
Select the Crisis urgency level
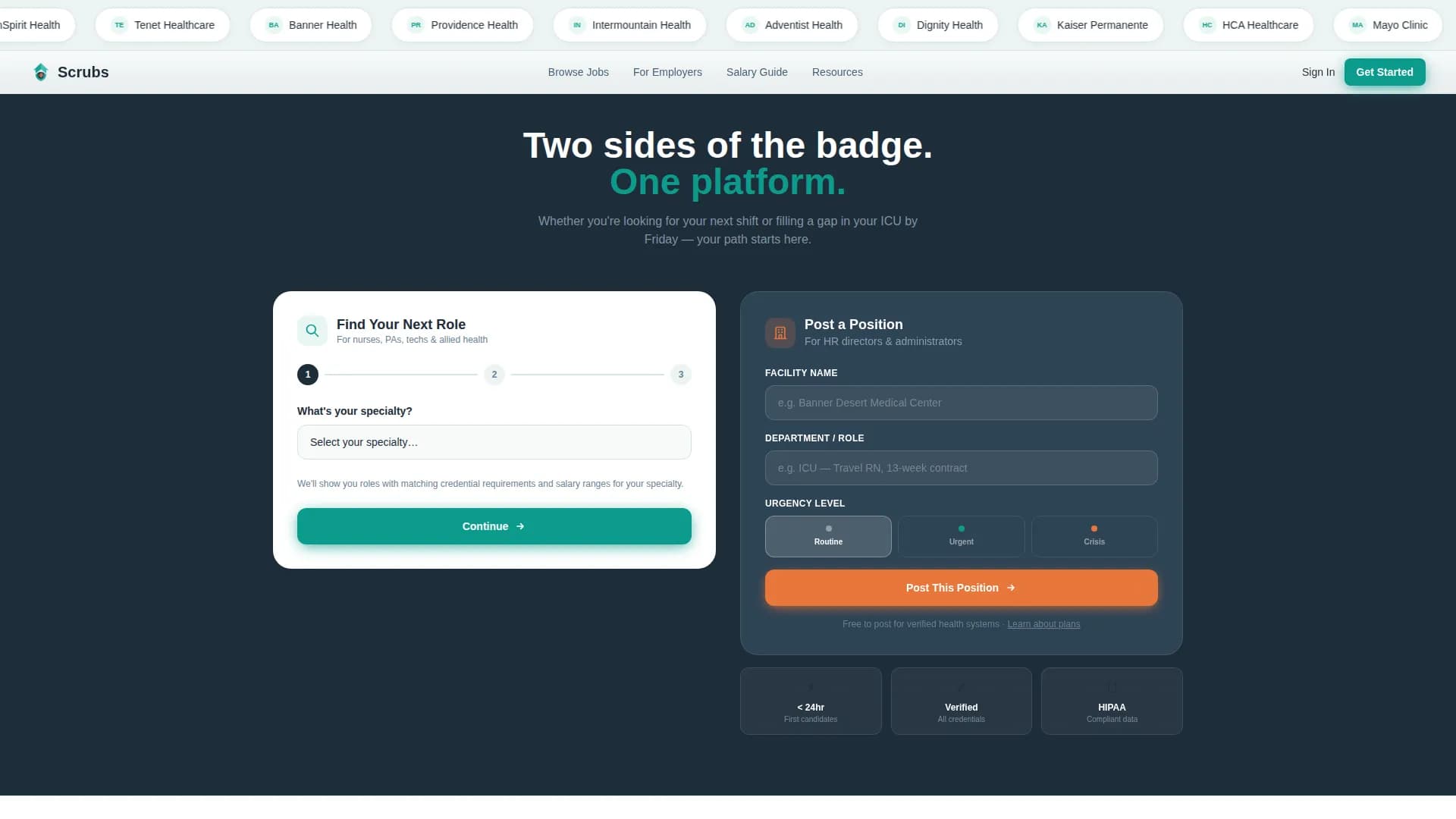1094,536
